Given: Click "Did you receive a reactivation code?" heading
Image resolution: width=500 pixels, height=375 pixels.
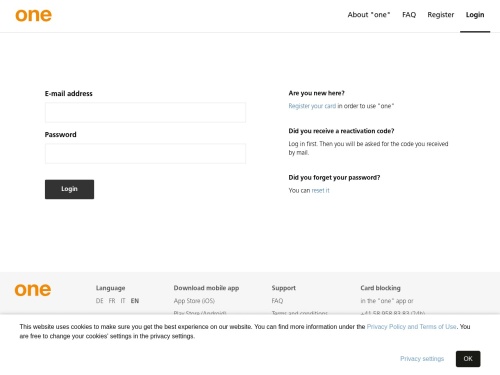Looking at the screenshot, I should point(341,131).
